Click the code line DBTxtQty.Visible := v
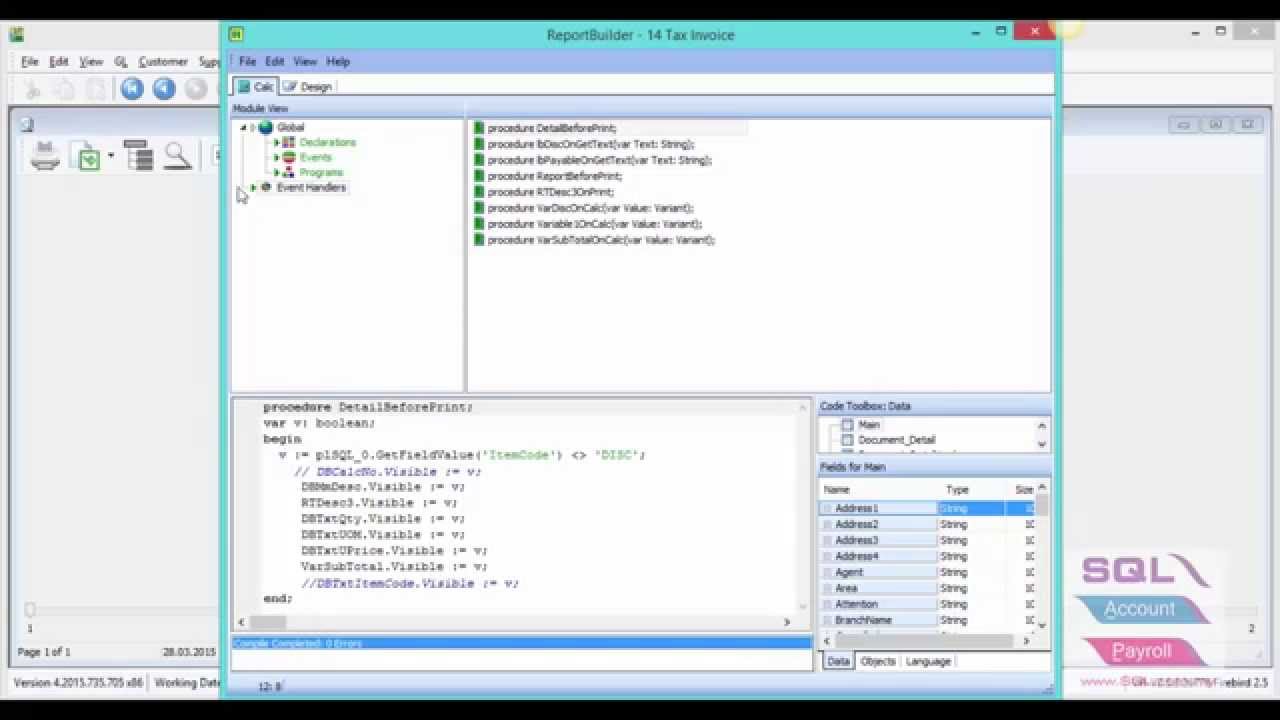This screenshot has height=720, width=1280. [383, 519]
